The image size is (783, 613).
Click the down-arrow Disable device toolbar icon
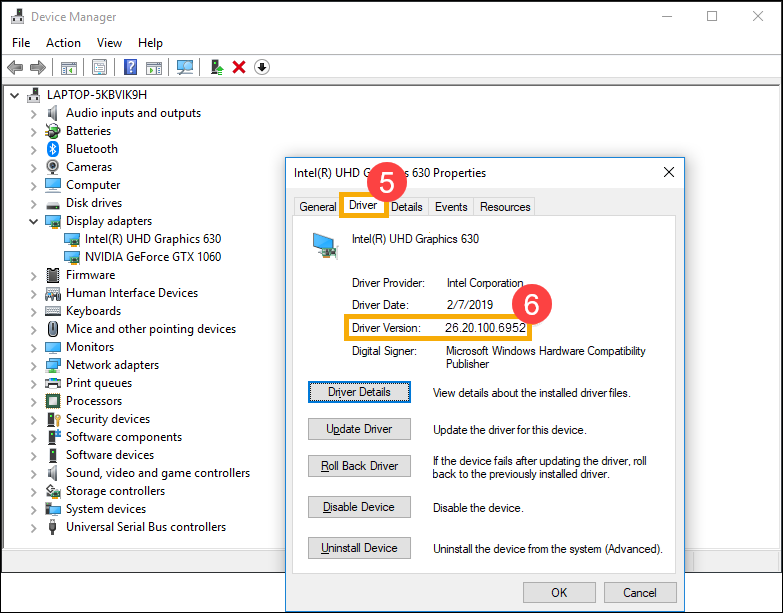click(262, 67)
